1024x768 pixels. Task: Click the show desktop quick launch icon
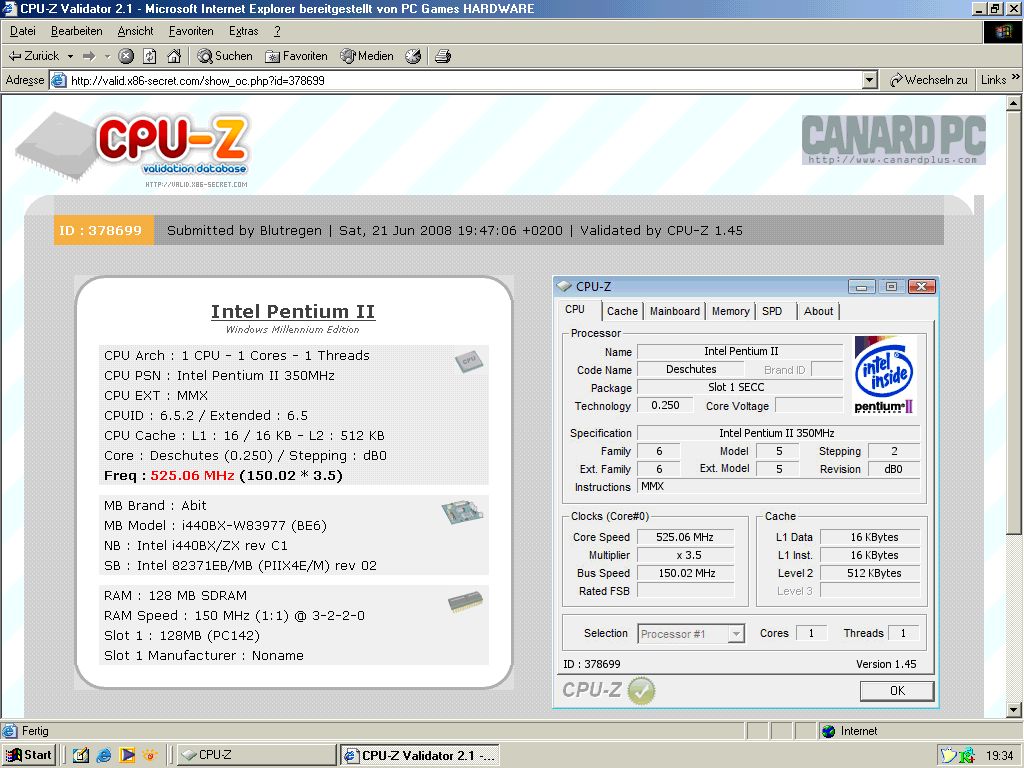pyautogui.click(x=80, y=755)
